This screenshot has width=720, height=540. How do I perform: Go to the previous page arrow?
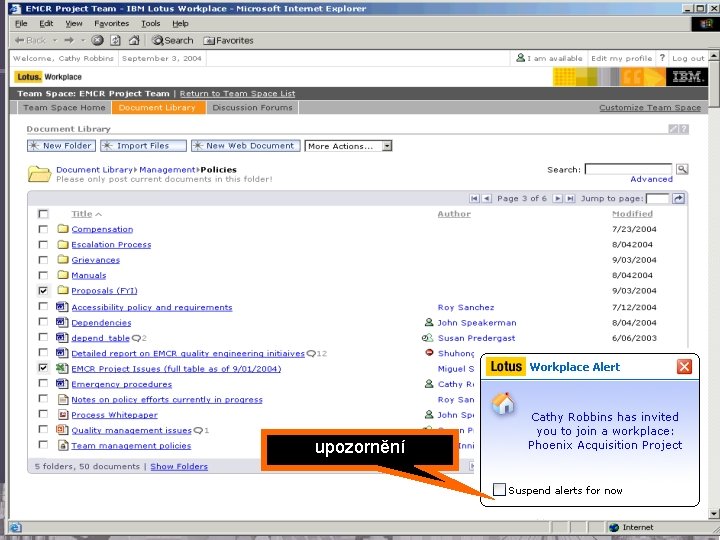coord(487,198)
